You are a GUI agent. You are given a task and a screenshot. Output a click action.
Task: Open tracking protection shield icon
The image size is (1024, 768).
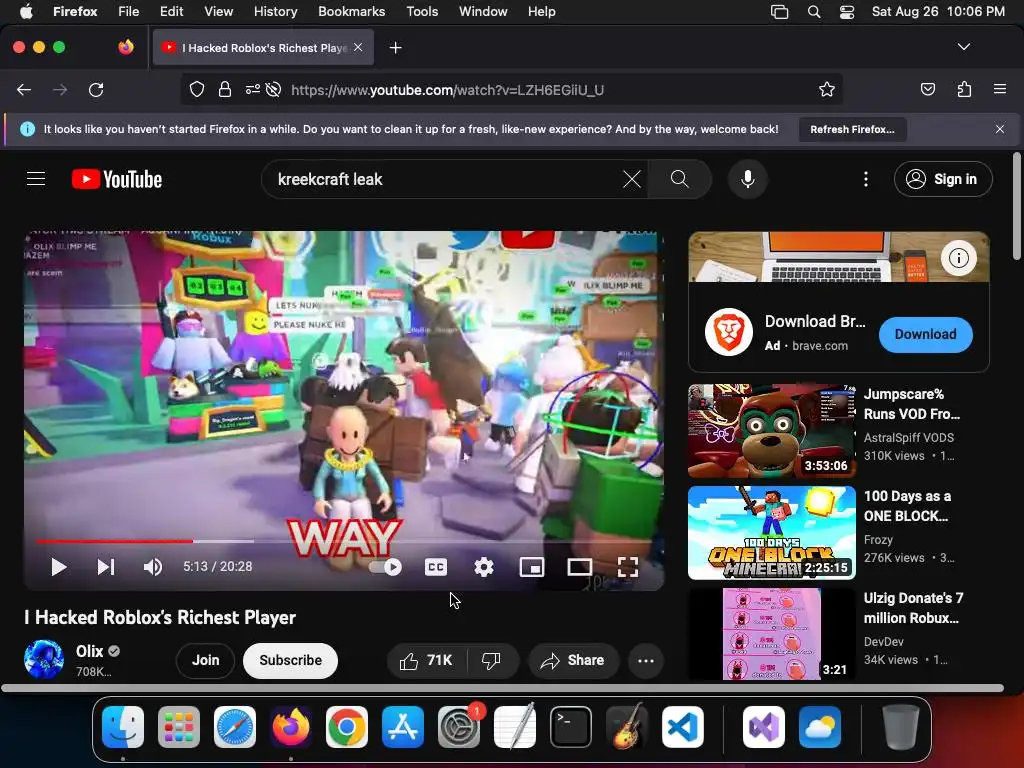click(x=197, y=89)
